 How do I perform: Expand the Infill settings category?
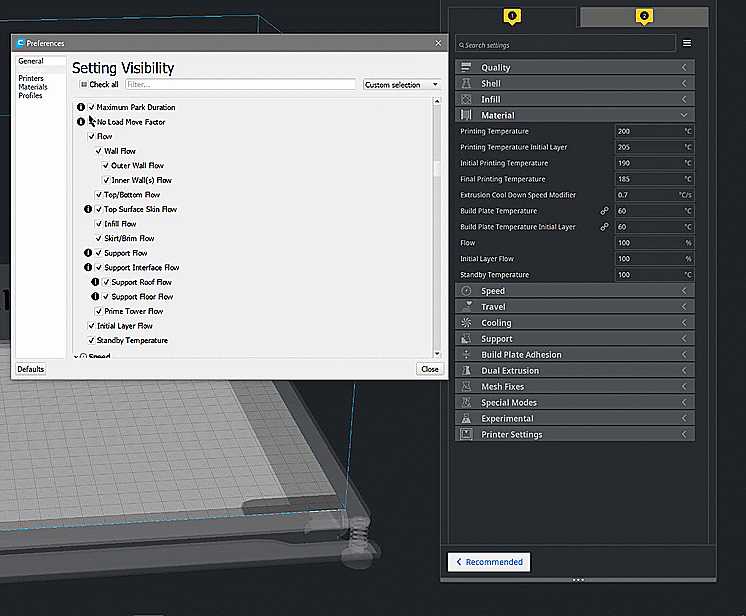tap(575, 99)
